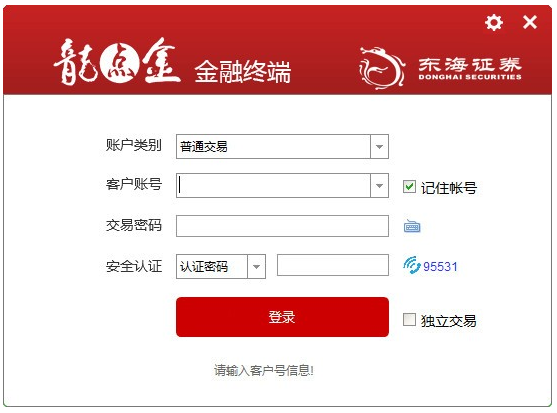
Task: Enable the 独立交易 checkbox
Action: 409,319
